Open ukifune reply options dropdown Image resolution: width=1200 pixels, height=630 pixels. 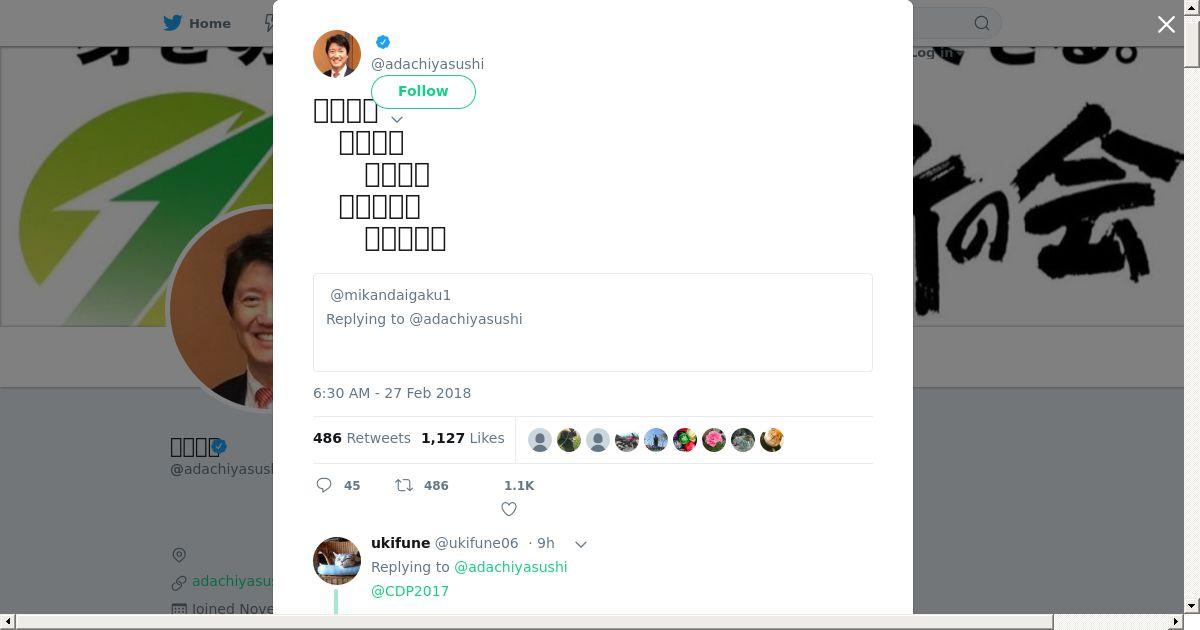(581, 544)
